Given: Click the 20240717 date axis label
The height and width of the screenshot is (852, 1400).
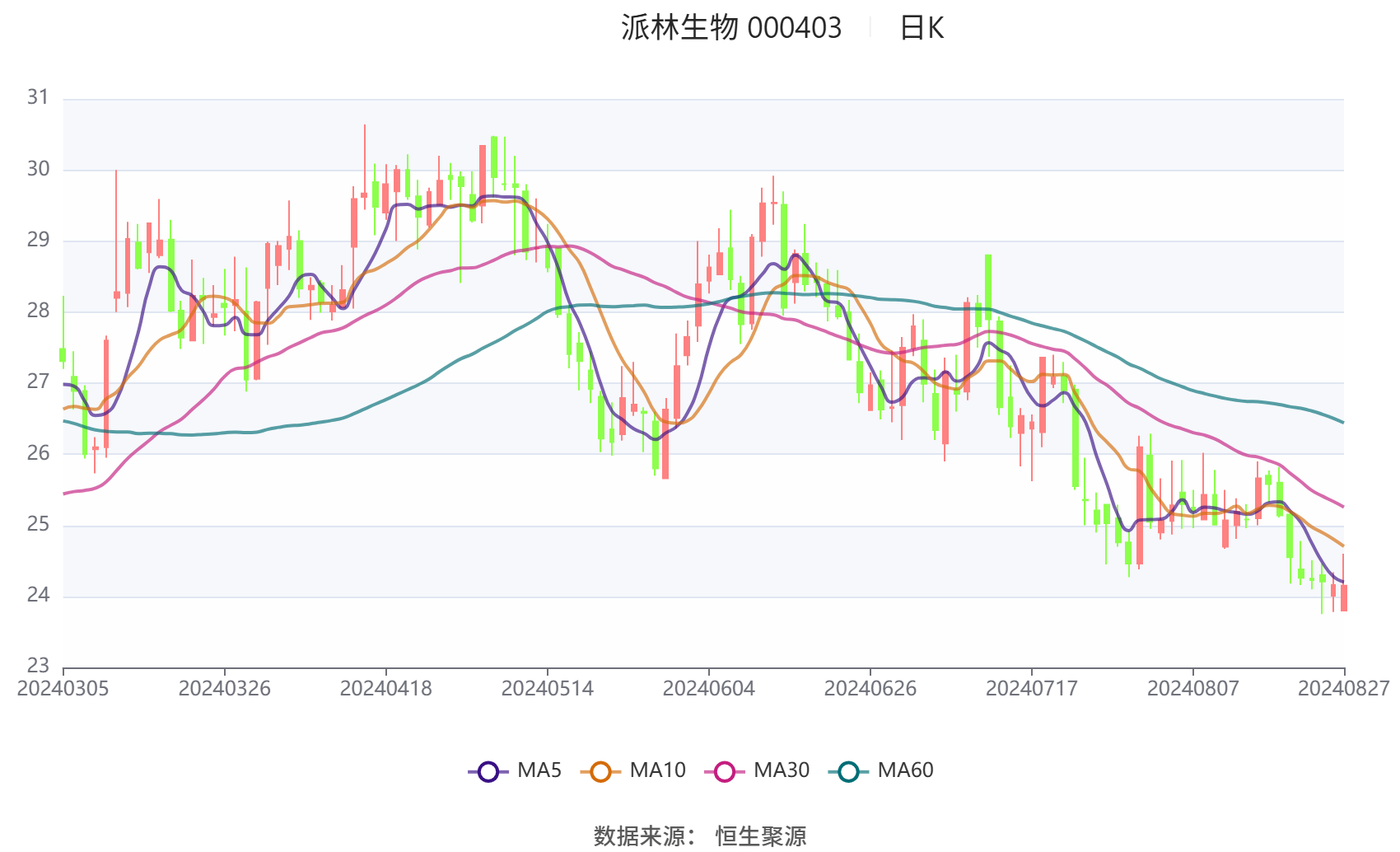Looking at the screenshot, I should 1031,689.
